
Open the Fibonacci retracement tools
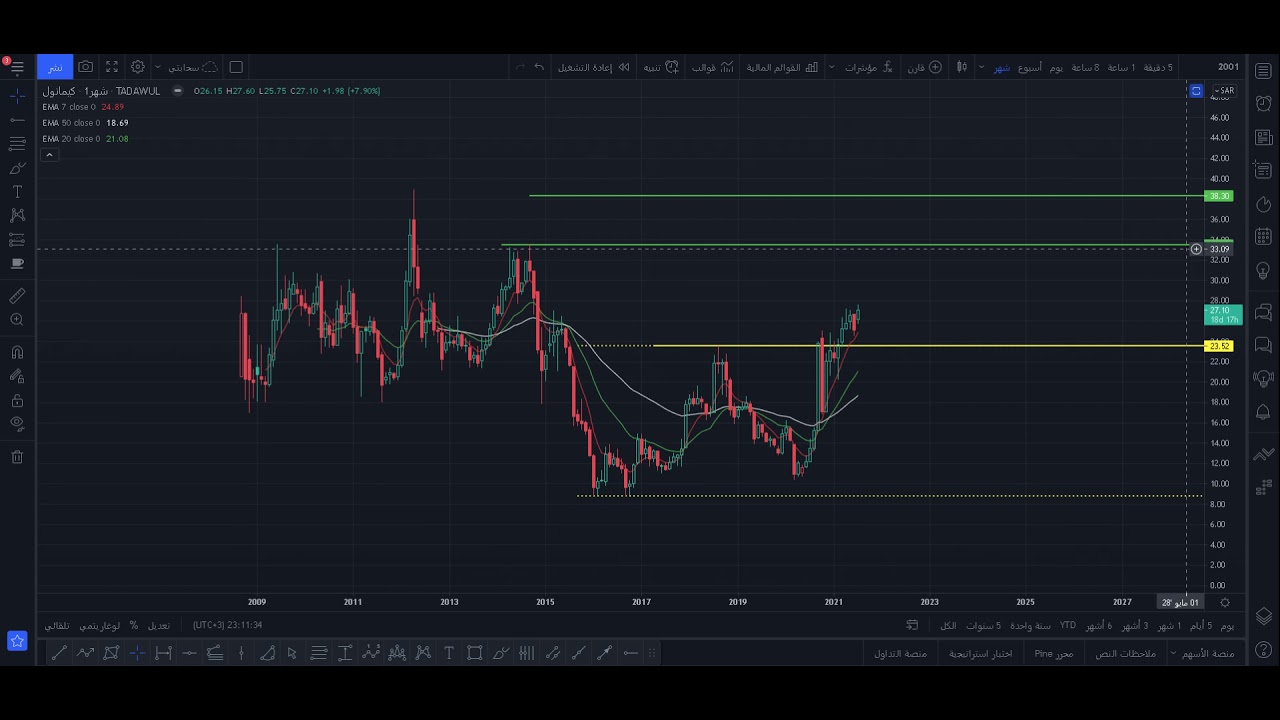17,144
